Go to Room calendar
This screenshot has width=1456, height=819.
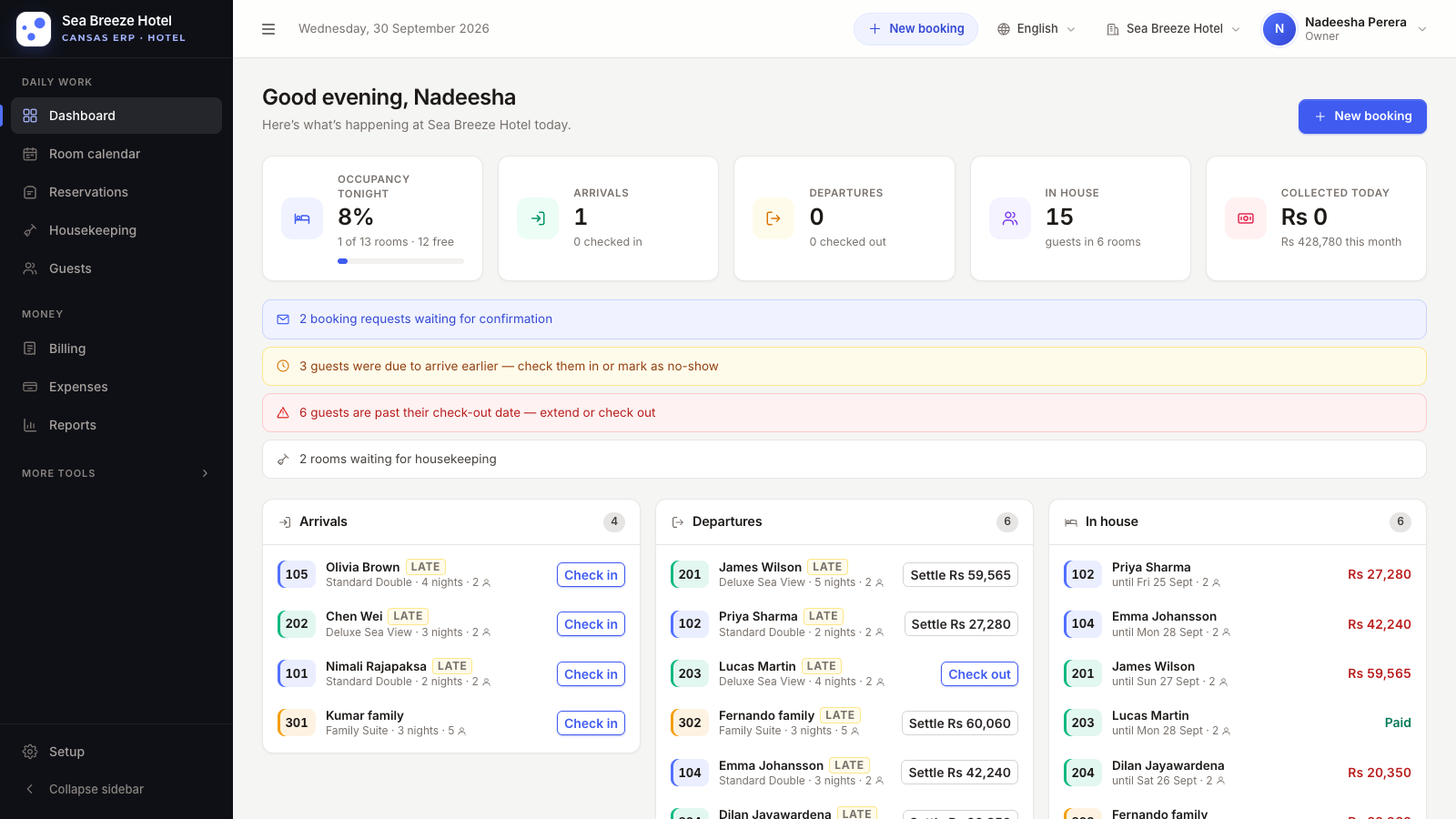pyautogui.click(x=116, y=154)
